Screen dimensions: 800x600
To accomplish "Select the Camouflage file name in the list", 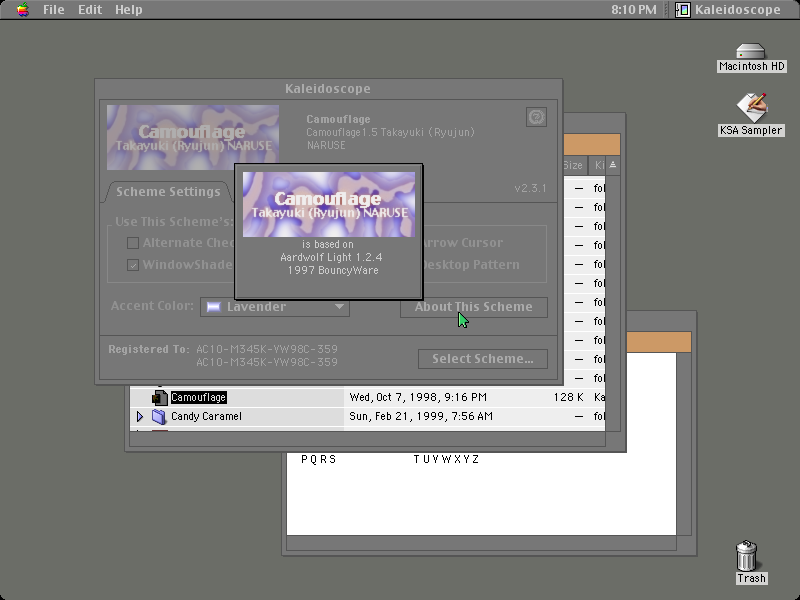I will click(x=198, y=397).
